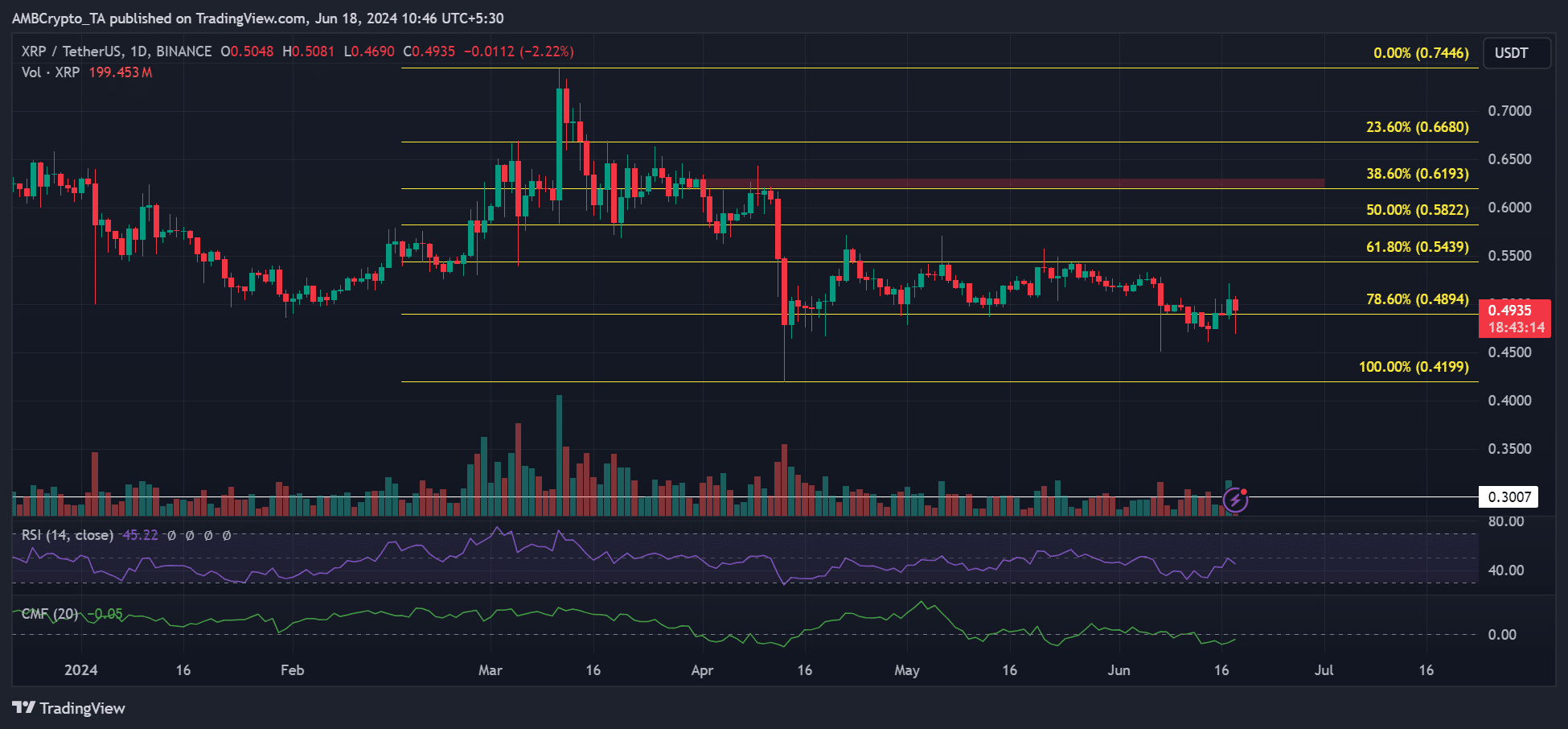Viewport: 1568px width, 729px height.
Task: Select the Vol · XRP indicator label
Action: 51,72
